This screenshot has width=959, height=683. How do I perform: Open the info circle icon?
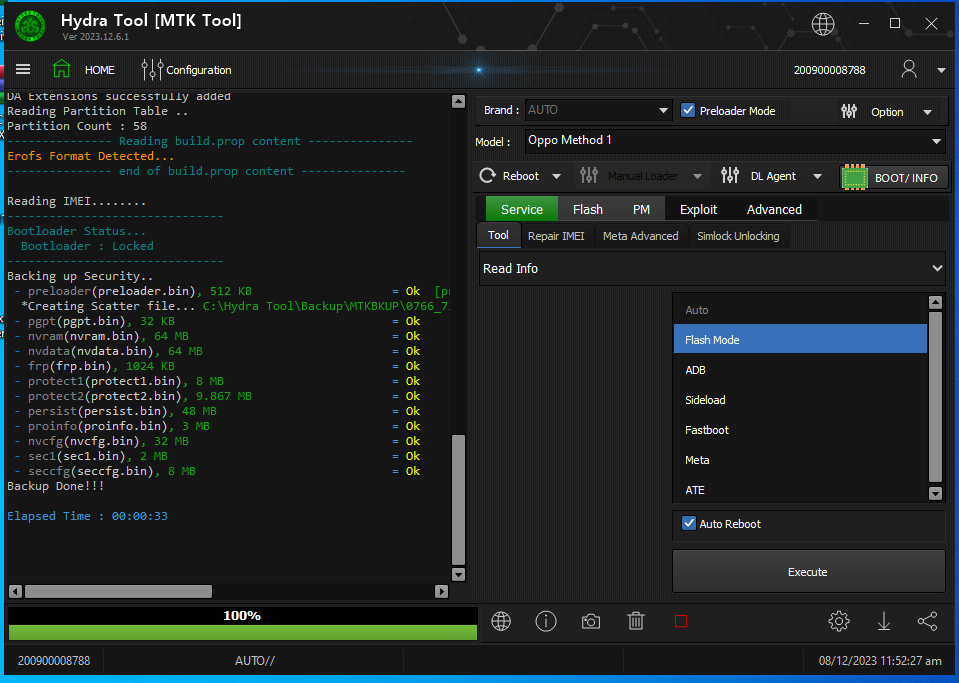pos(546,621)
